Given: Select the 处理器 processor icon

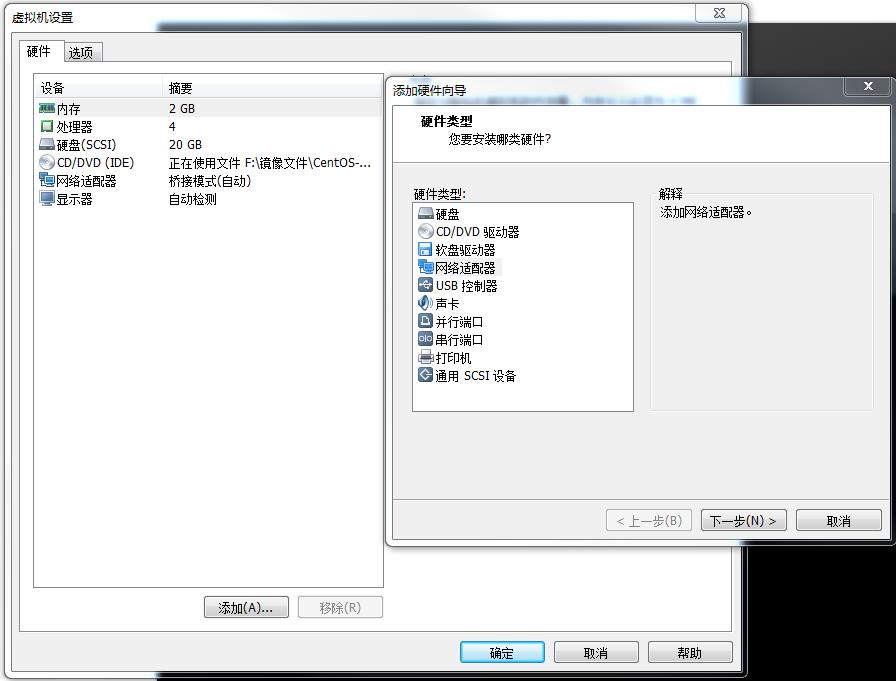Looking at the screenshot, I should coord(47,126).
